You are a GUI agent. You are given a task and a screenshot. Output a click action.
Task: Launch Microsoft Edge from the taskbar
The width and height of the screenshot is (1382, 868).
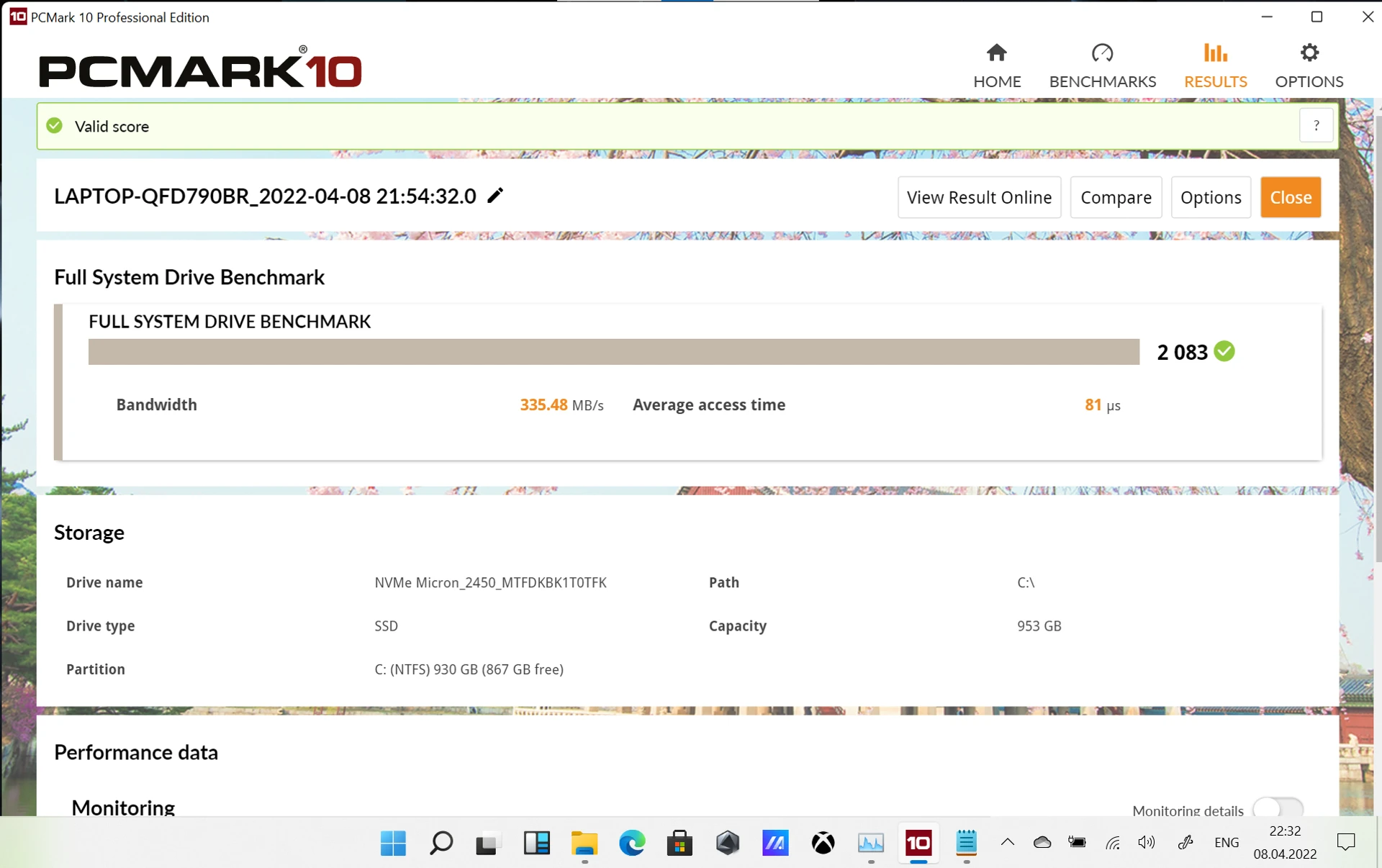[x=632, y=843]
